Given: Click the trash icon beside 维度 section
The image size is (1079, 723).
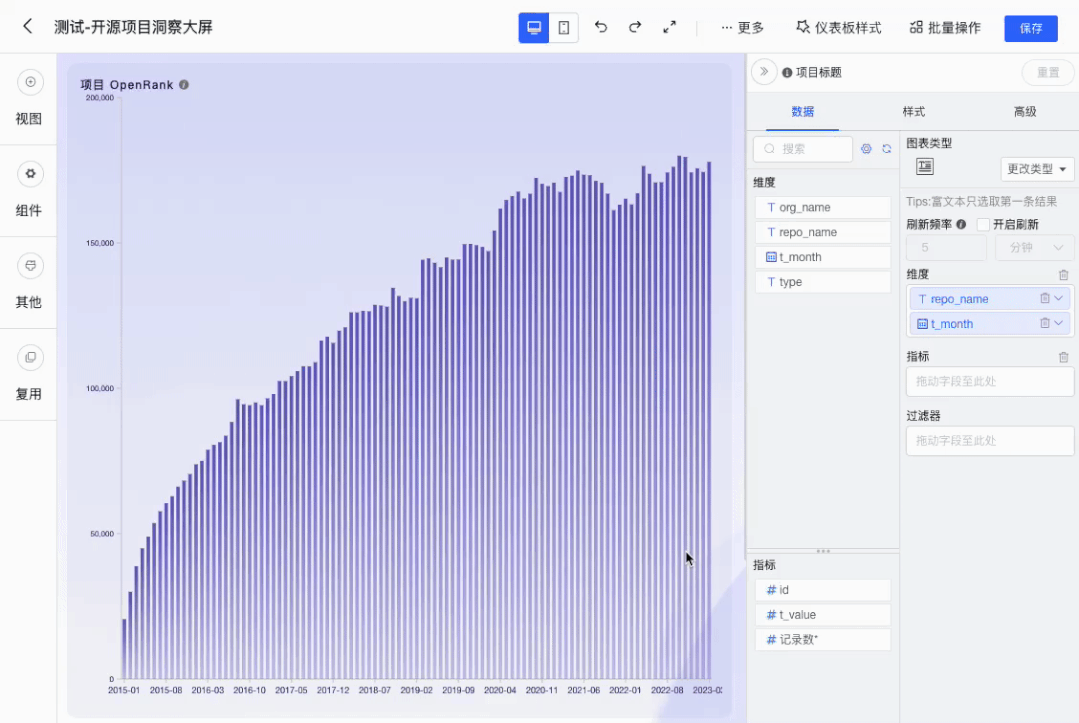Looking at the screenshot, I should tap(1063, 273).
